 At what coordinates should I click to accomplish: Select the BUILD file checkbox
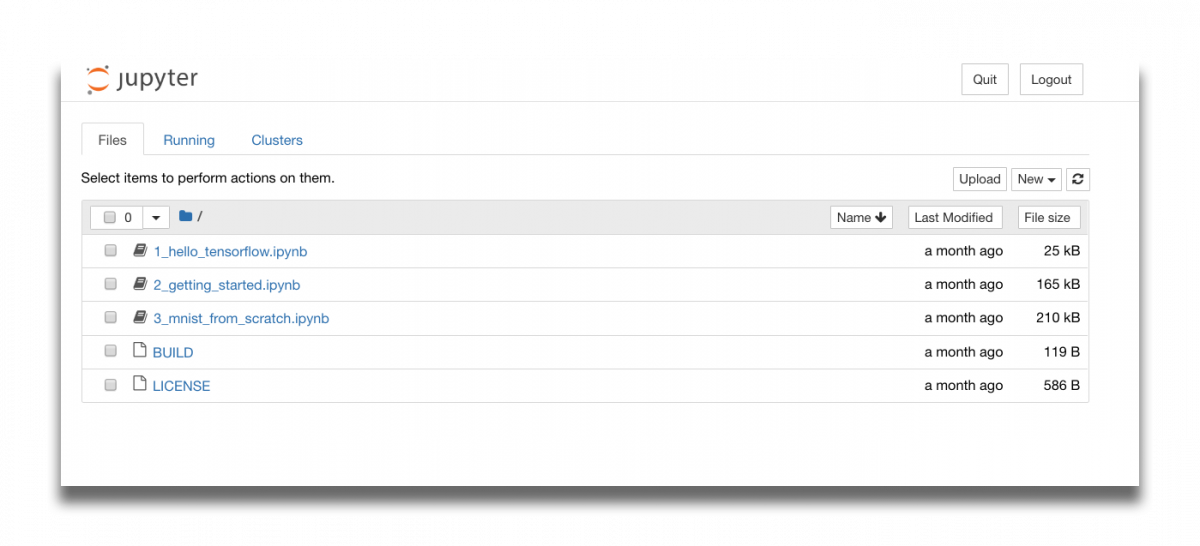(111, 352)
